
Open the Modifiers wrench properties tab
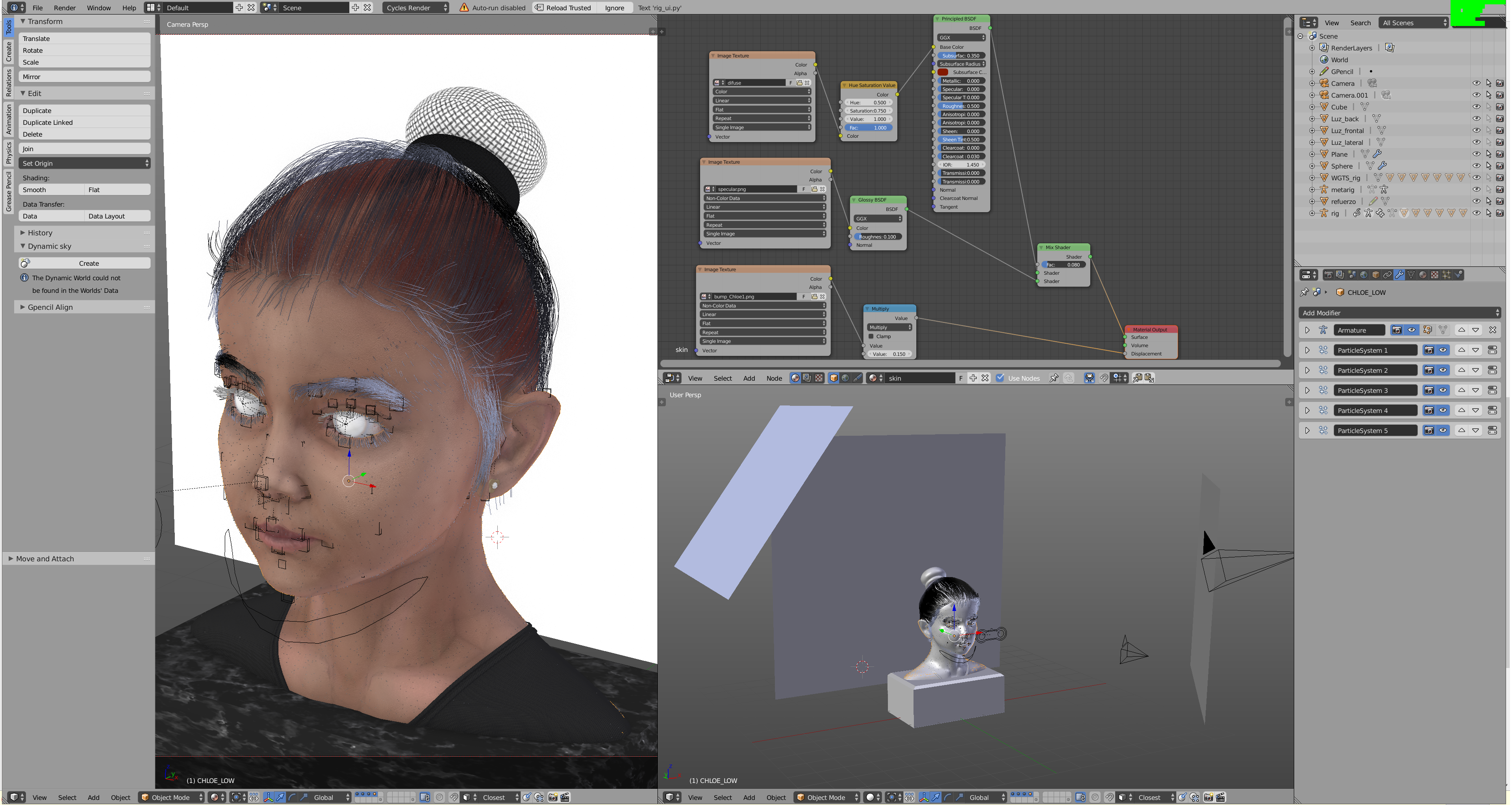click(x=1399, y=275)
